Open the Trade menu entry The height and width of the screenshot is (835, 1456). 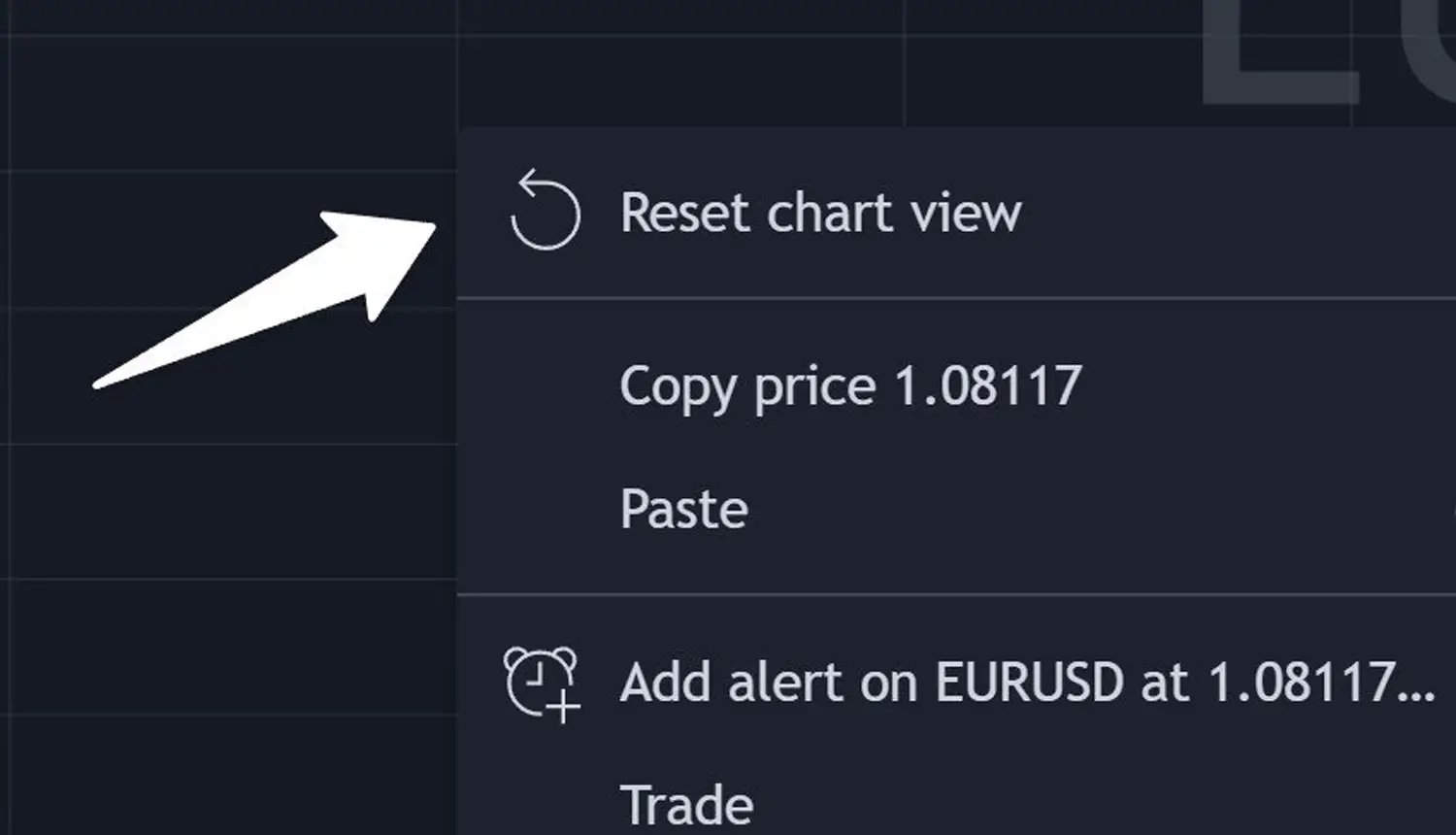686,804
